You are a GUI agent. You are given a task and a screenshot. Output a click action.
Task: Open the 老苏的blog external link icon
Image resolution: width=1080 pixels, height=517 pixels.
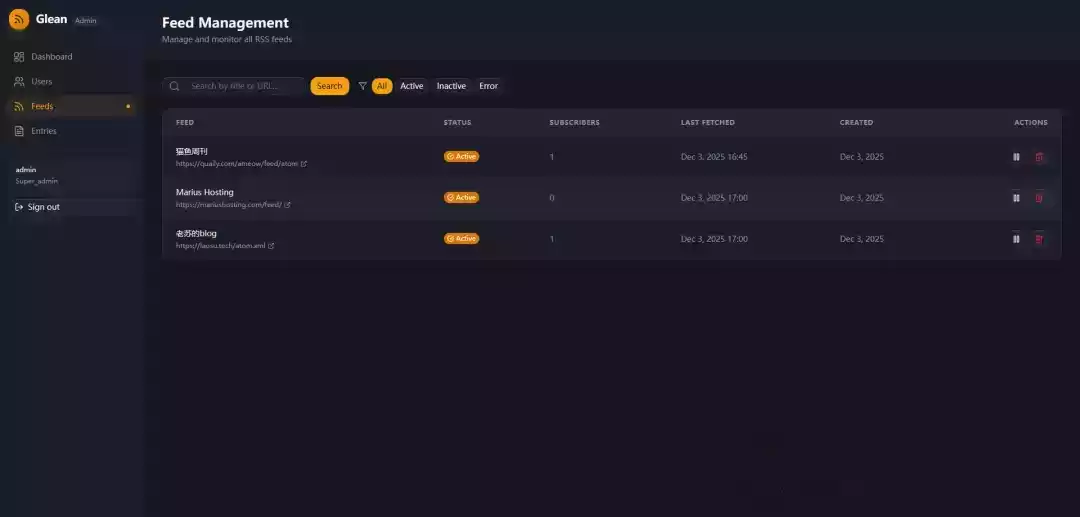tap(271, 246)
